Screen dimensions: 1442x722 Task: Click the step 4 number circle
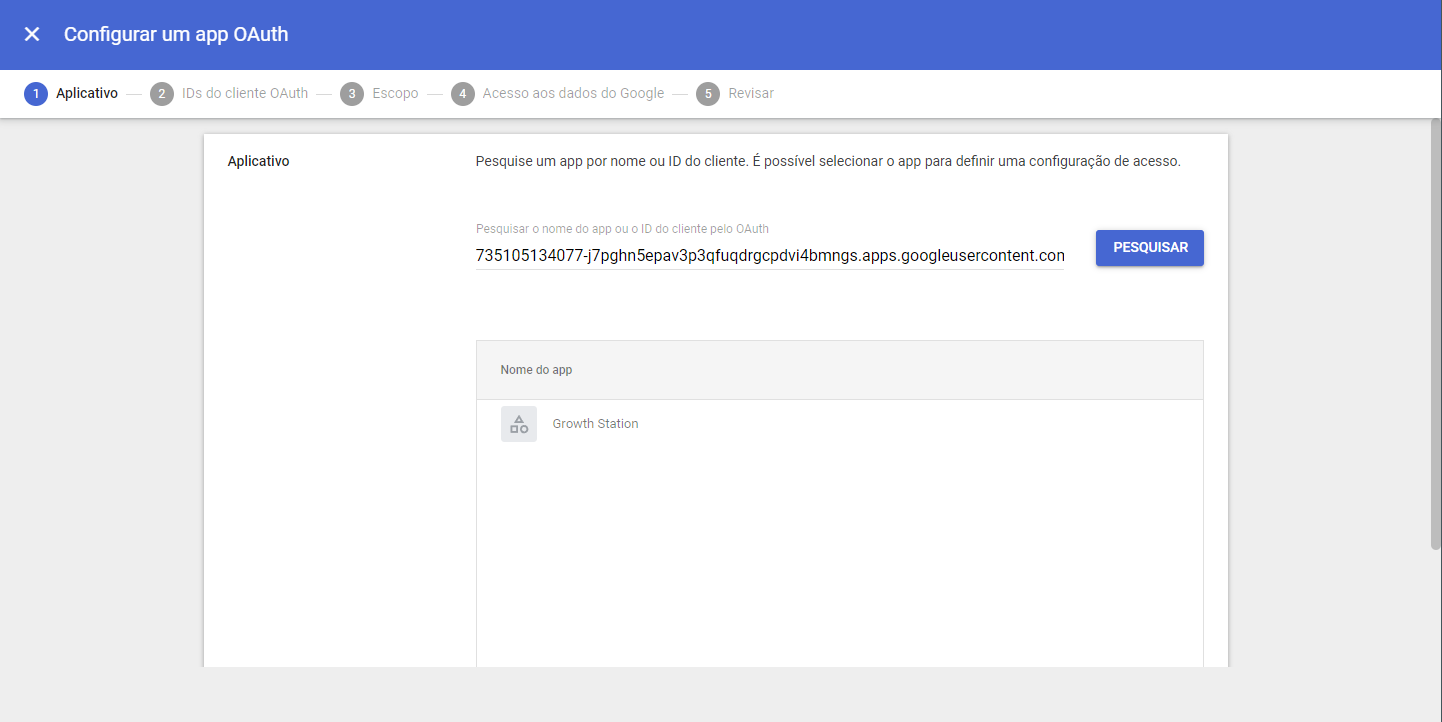[462, 94]
